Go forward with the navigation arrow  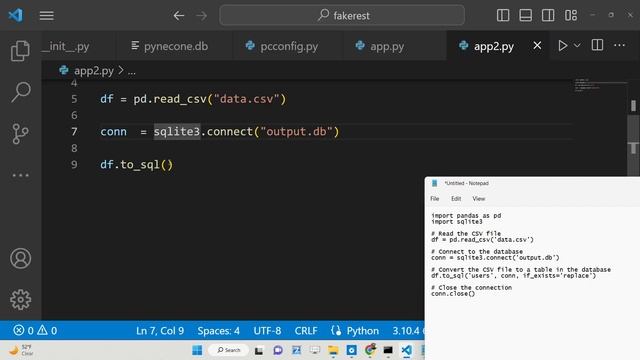click(x=202, y=16)
